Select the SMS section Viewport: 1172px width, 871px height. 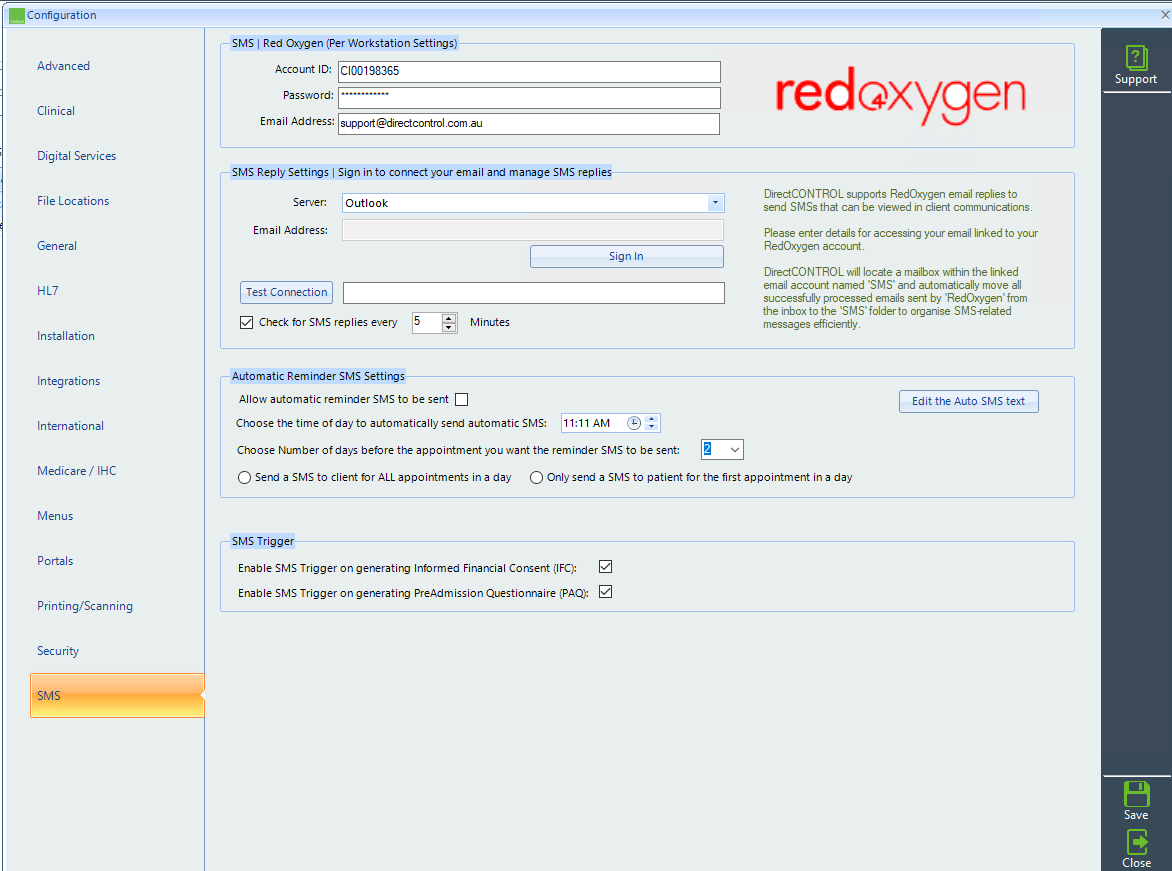coord(117,695)
